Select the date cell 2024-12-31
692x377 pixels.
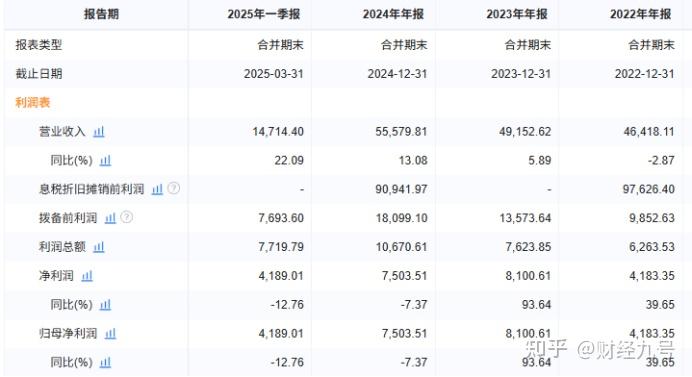(397, 74)
